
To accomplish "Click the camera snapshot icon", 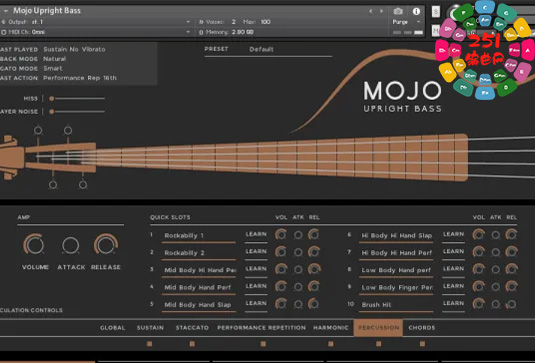I will click(398, 11).
